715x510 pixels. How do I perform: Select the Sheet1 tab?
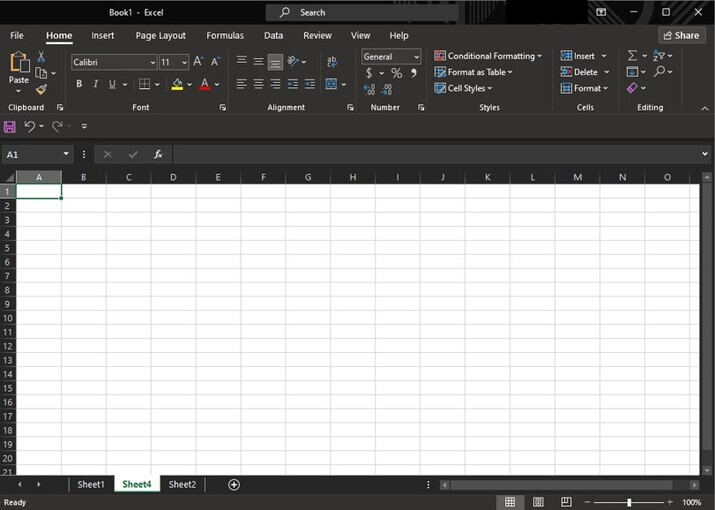[91, 484]
